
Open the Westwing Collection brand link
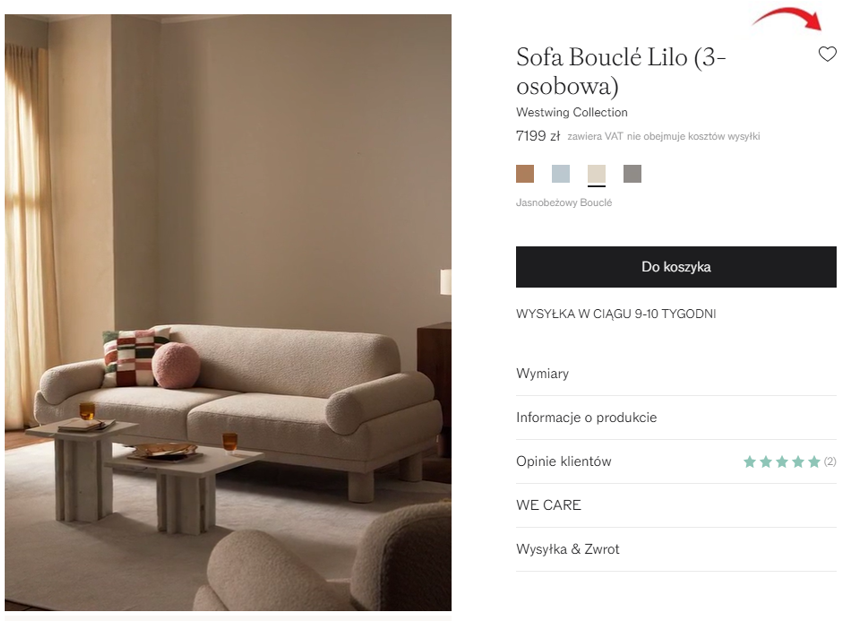pyautogui.click(x=572, y=112)
